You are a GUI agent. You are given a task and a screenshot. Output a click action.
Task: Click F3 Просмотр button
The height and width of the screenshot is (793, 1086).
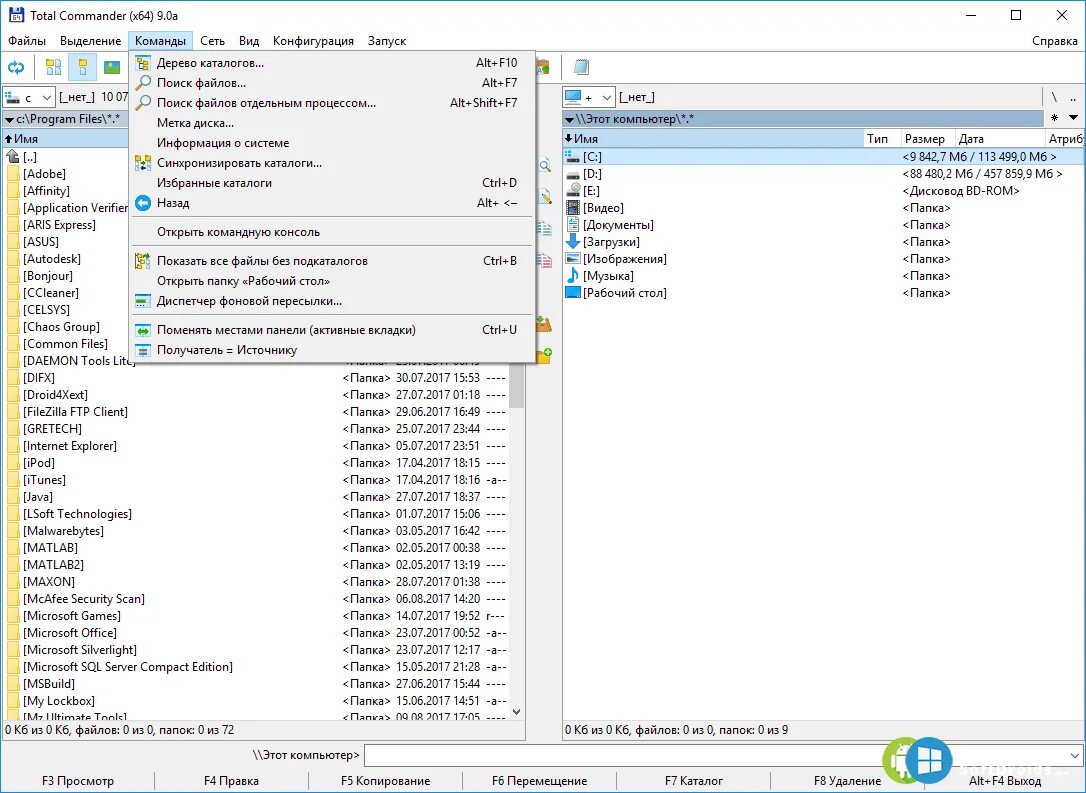pos(78,781)
